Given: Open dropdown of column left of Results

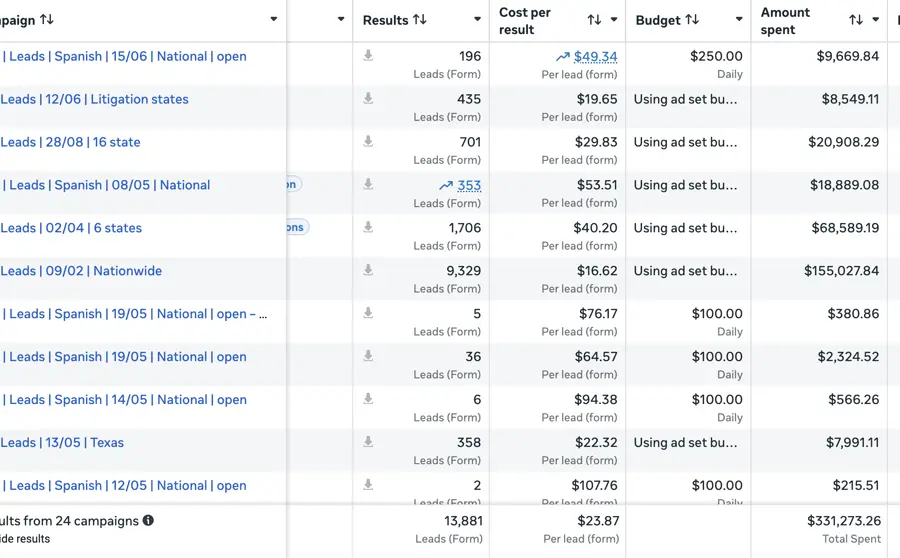Looking at the screenshot, I should point(341,20).
